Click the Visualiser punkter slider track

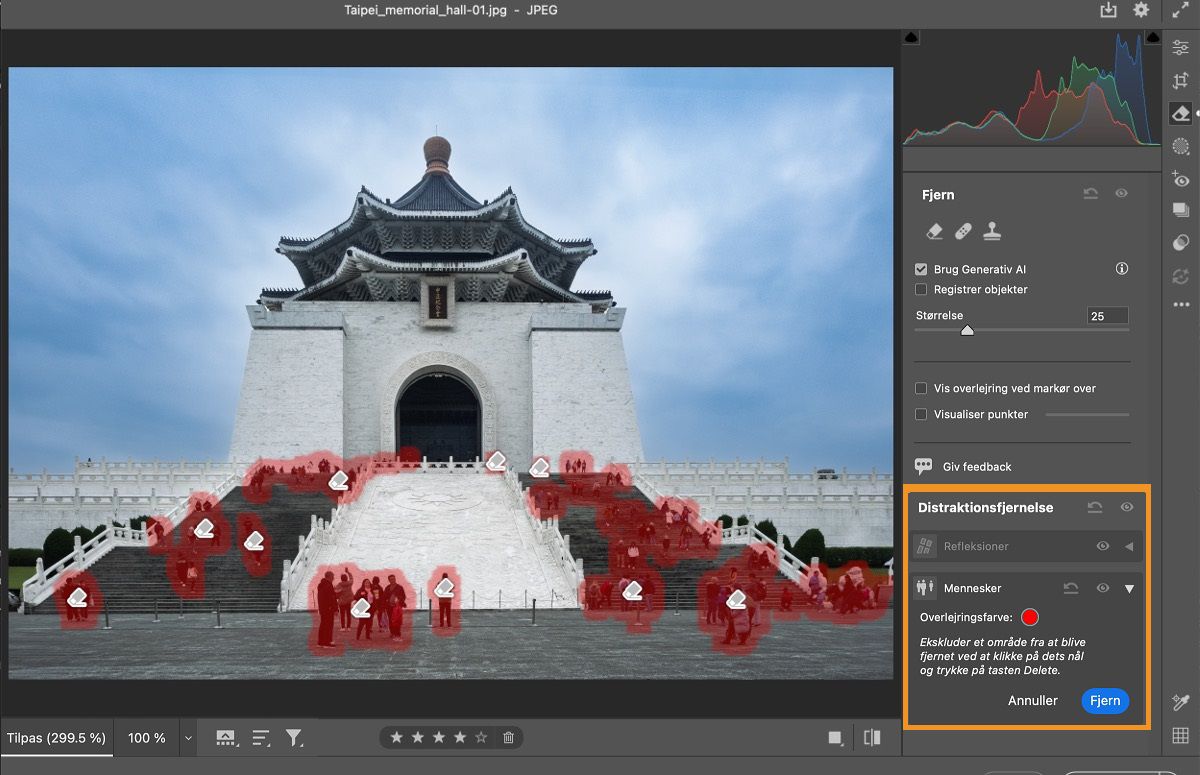[1087, 414]
